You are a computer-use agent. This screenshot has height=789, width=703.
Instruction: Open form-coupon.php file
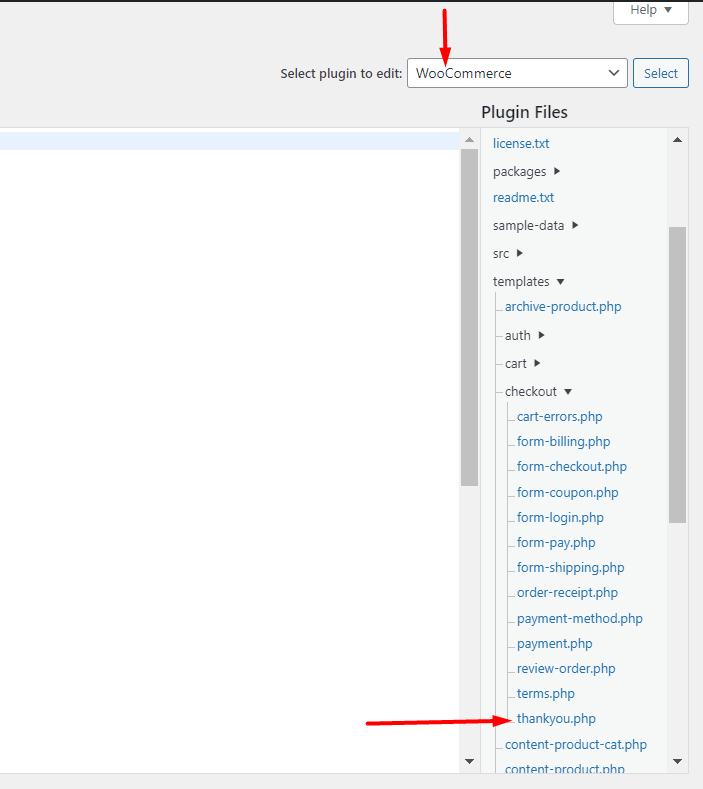point(568,493)
